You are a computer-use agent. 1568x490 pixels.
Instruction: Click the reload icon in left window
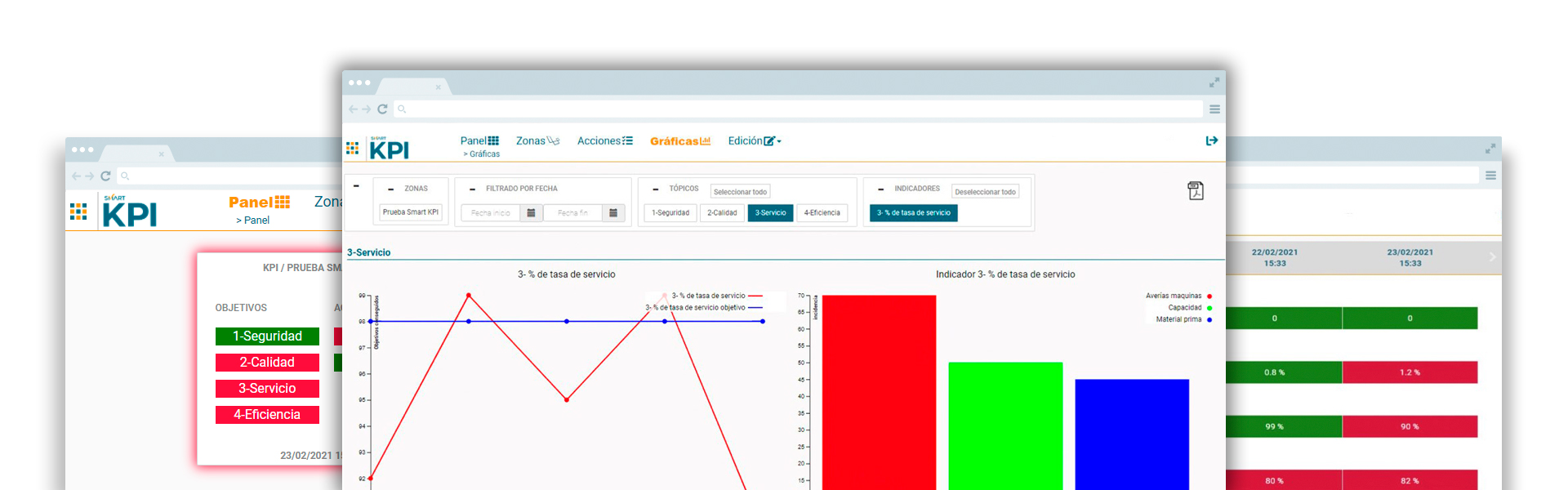(105, 176)
